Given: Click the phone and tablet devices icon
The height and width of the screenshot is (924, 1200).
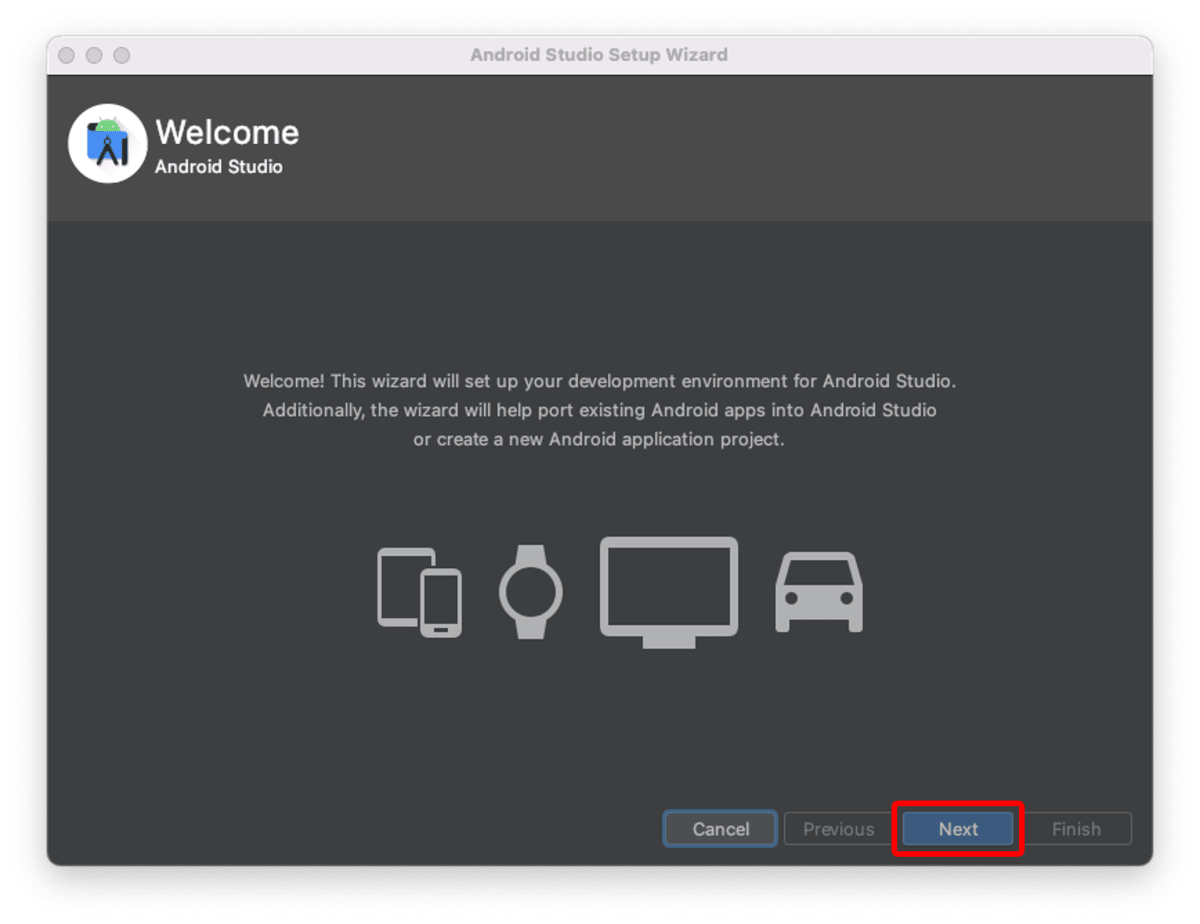Looking at the screenshot, I should tap(419, 592).
